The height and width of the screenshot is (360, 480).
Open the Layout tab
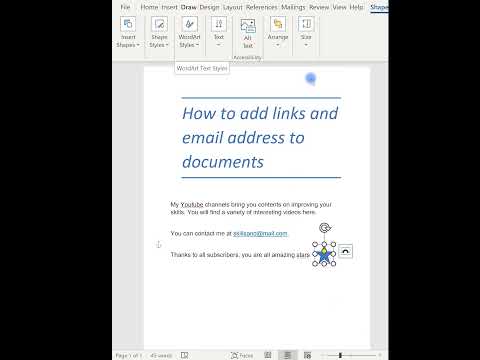pos(233,7)
